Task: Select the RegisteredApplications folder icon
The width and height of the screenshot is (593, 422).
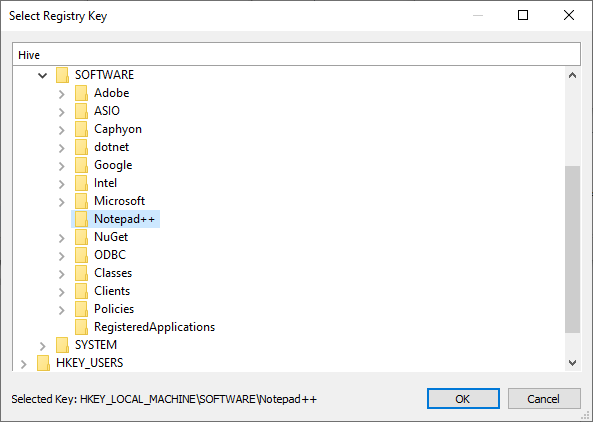Action: point(81,327)
